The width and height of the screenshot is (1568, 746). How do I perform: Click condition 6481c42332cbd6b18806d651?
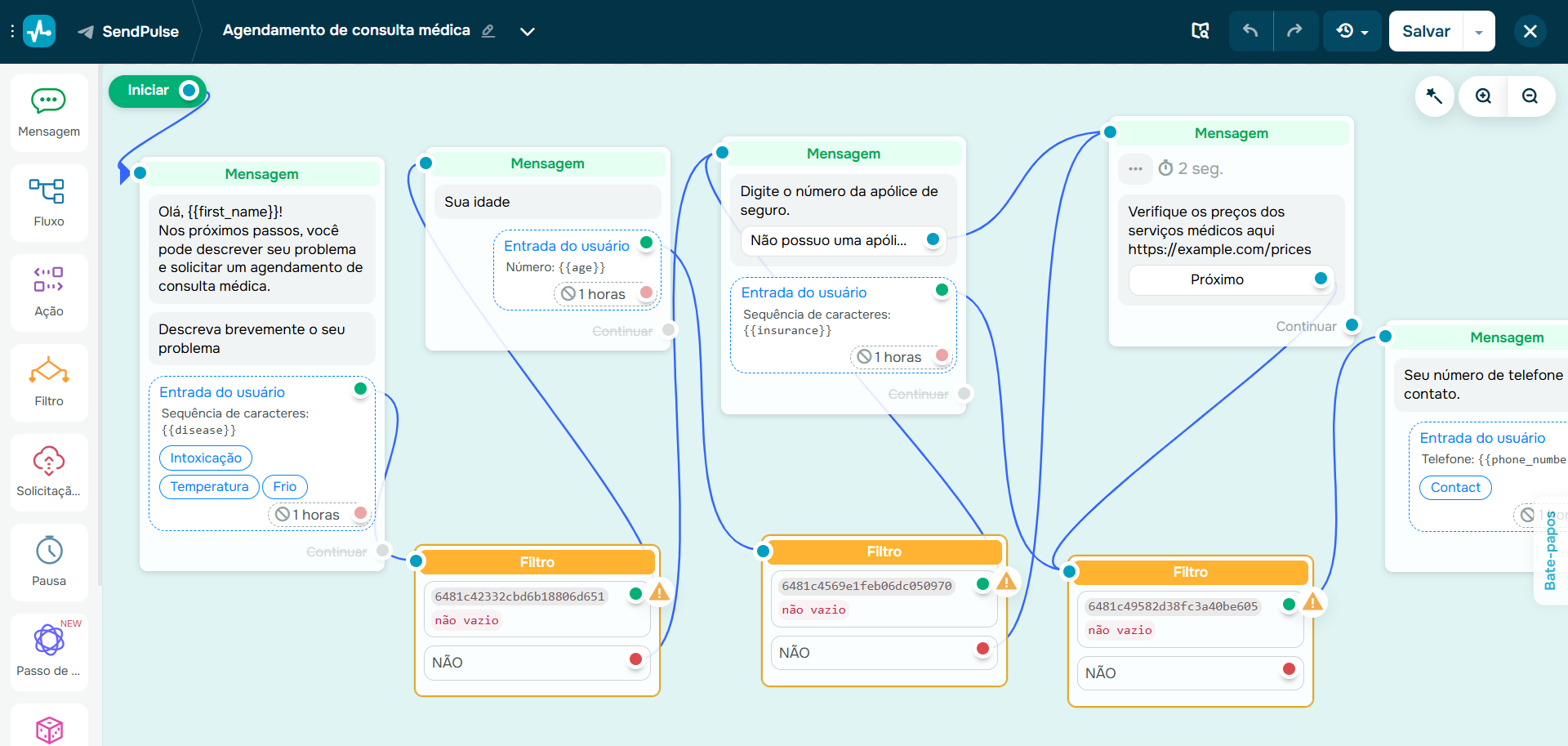click(x=519, y=596)
